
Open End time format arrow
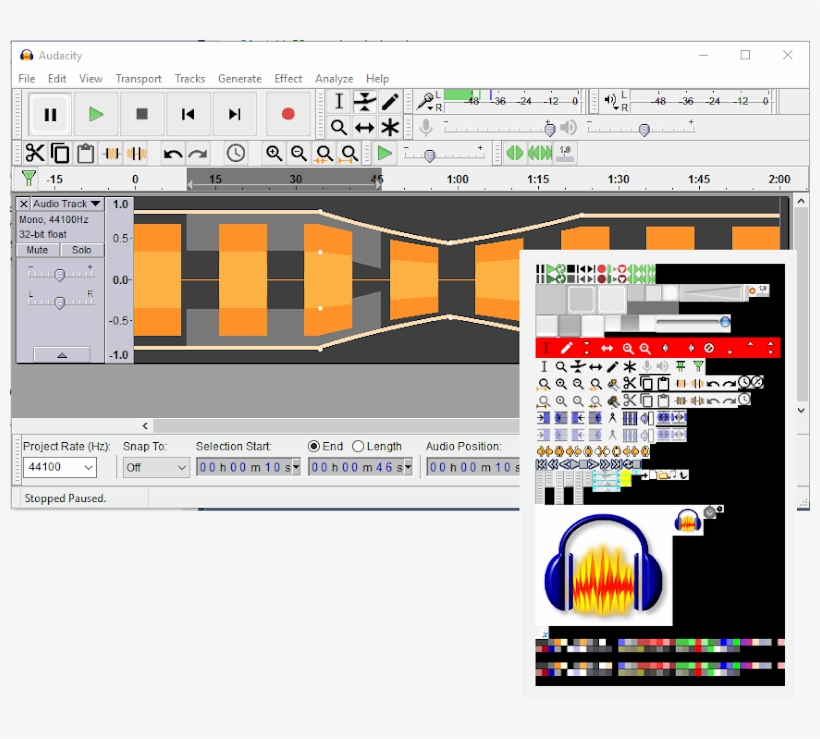[x=408, y=467]
